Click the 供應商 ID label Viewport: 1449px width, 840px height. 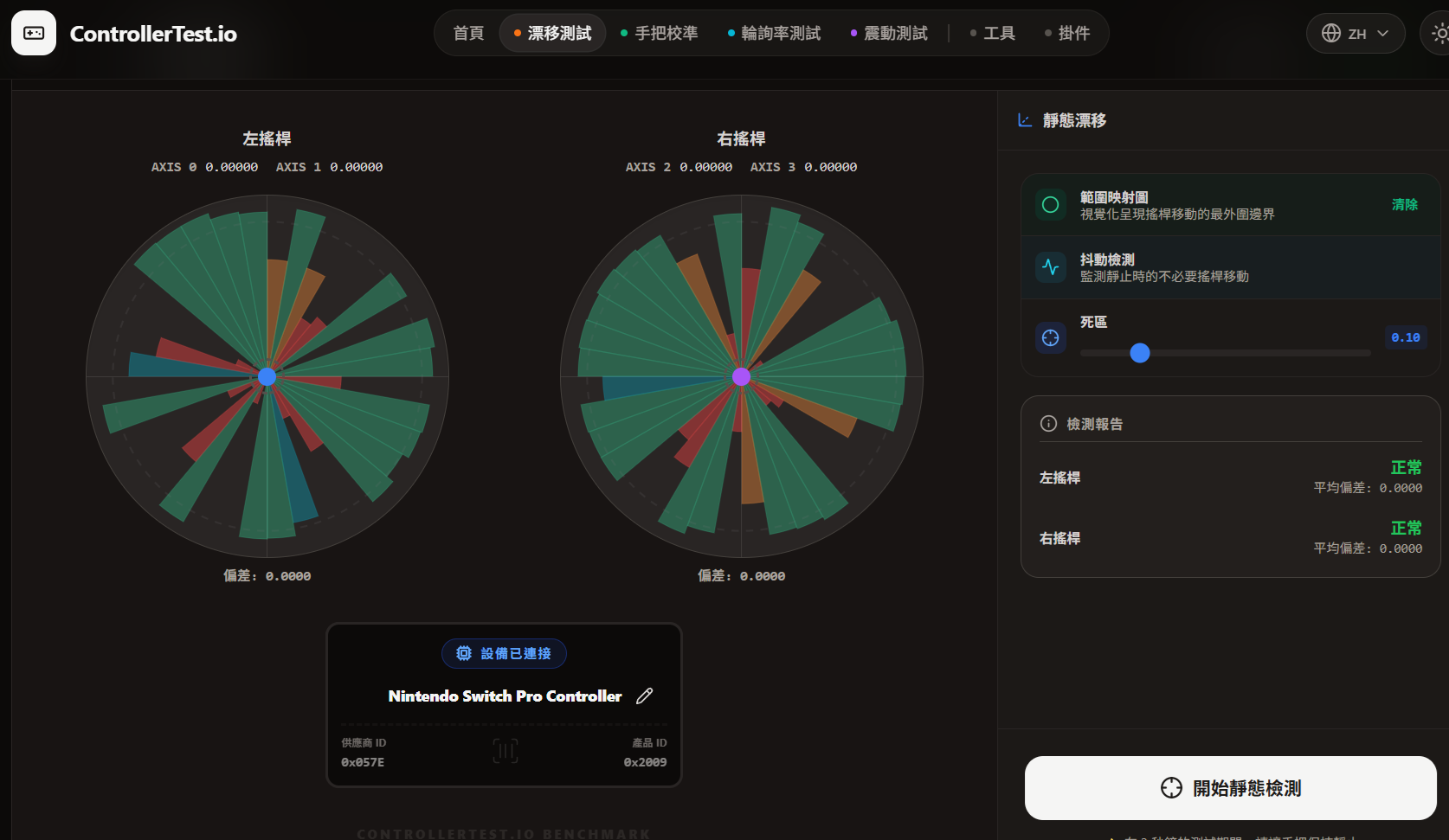click(364, 743)
